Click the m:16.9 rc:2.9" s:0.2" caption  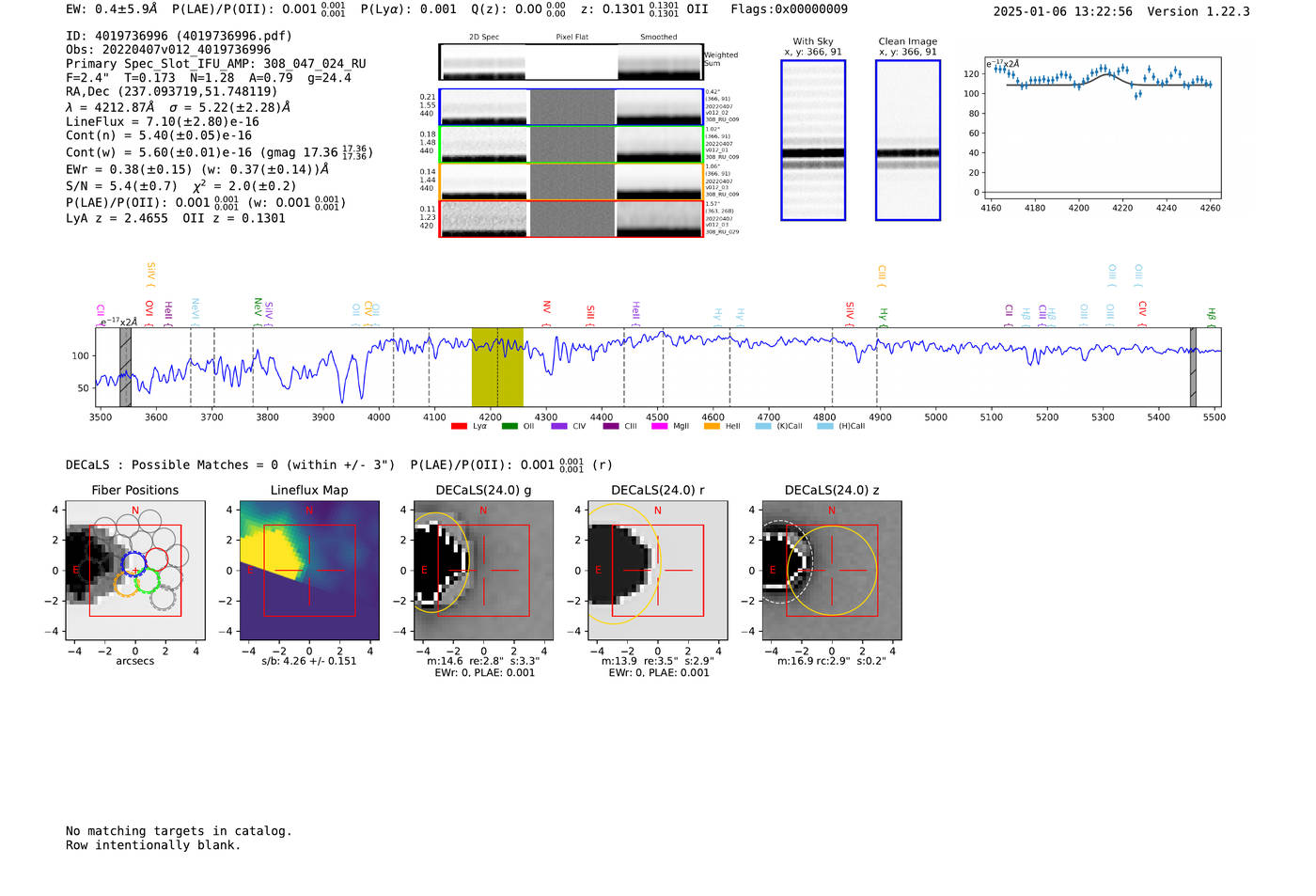click(832, 661)
